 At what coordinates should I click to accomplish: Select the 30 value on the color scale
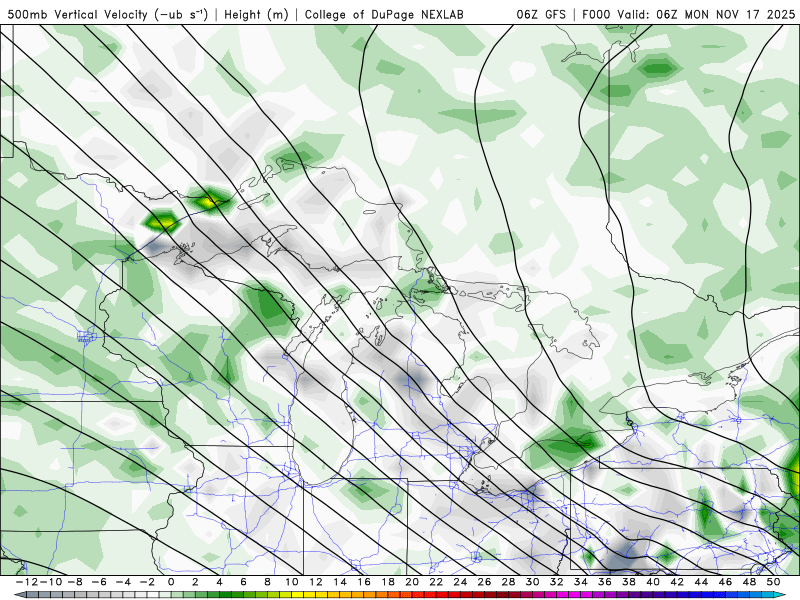point(533,582)
